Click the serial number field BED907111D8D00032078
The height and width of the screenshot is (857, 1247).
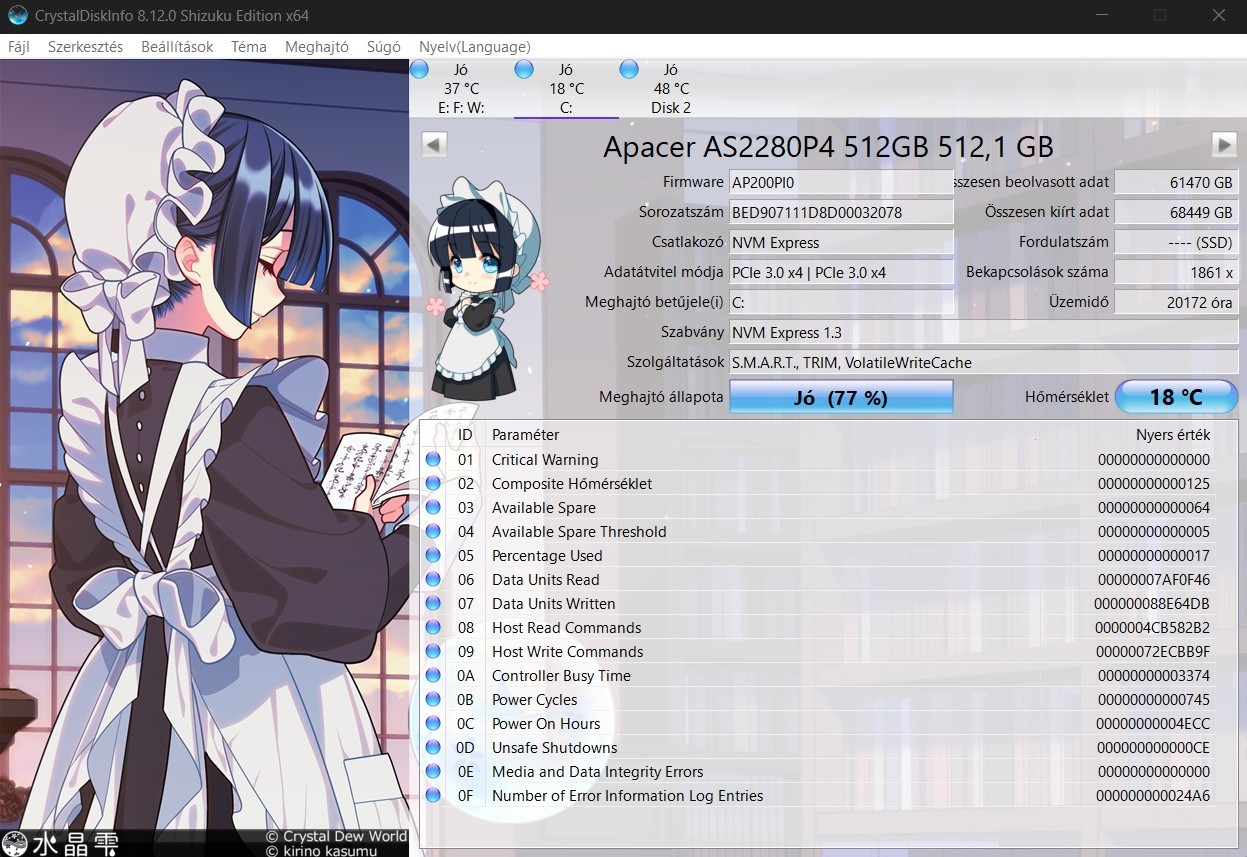coord(841,212)
